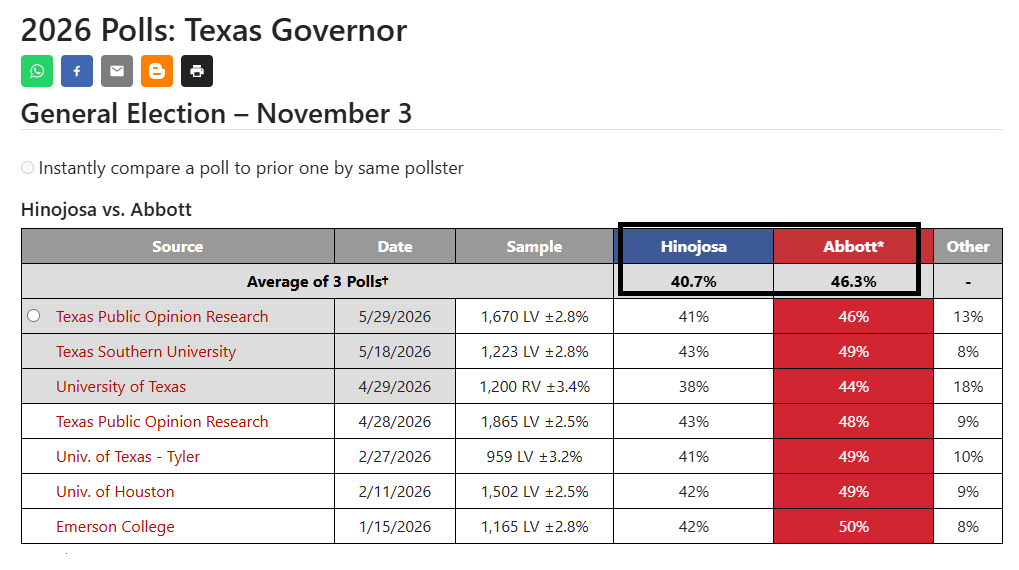Click the Date column header
Viewport: 1019px width, 570px height.
click(x=395, y=246)
